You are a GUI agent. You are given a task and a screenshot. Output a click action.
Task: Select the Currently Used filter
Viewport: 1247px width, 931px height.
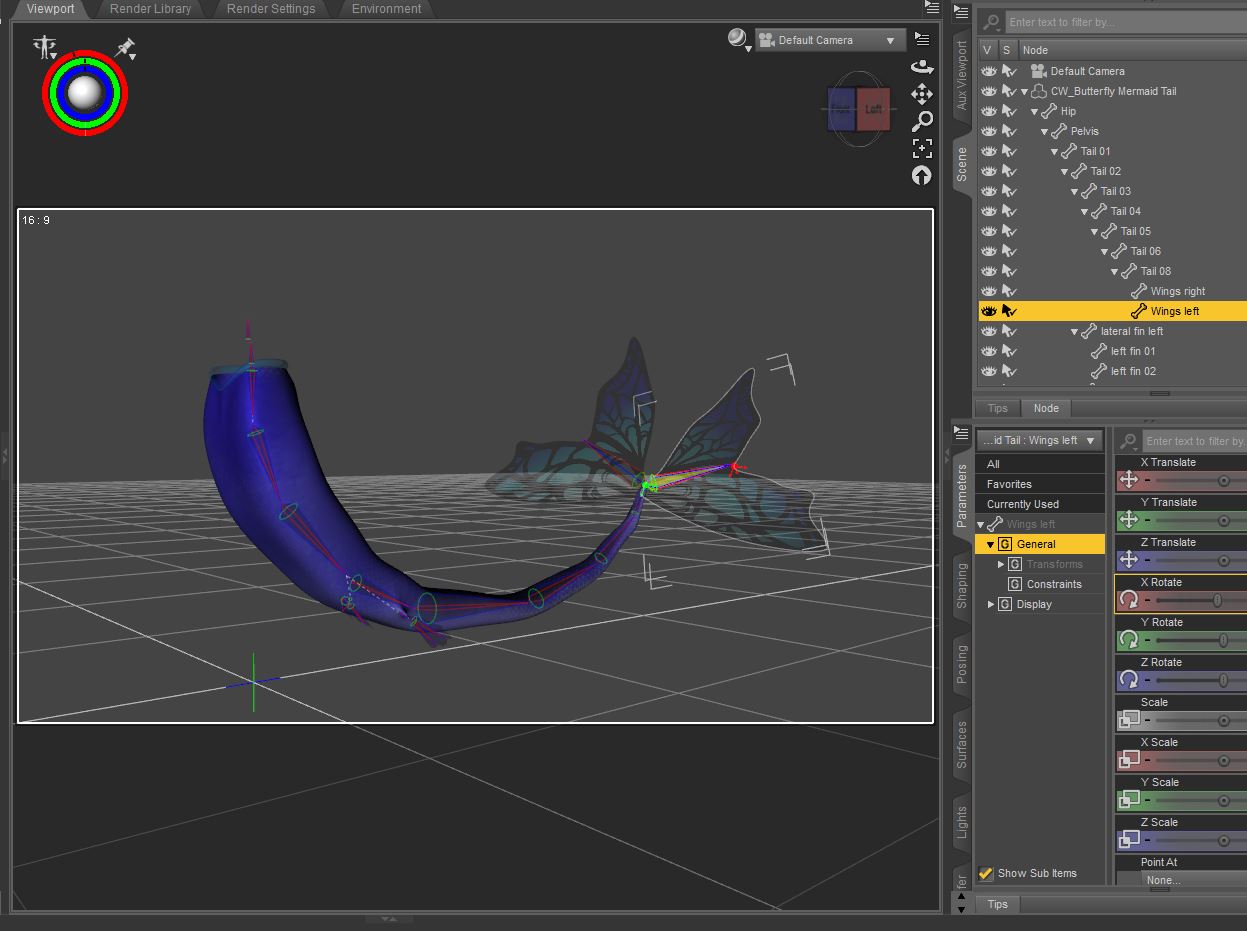[1022, 504]
